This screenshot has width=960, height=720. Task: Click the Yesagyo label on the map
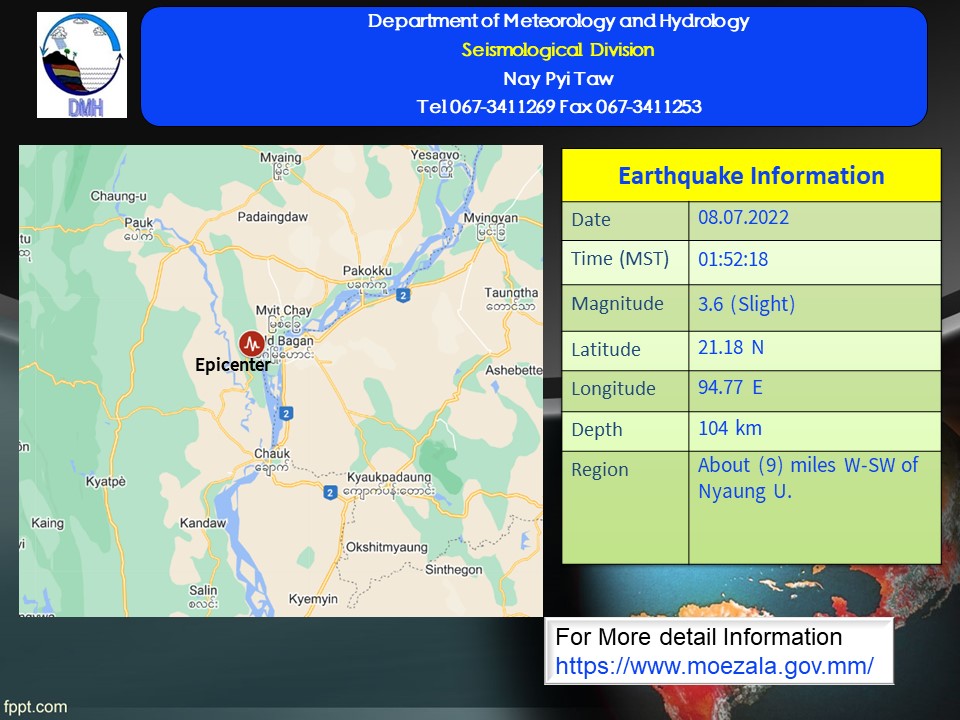(435, 155)
